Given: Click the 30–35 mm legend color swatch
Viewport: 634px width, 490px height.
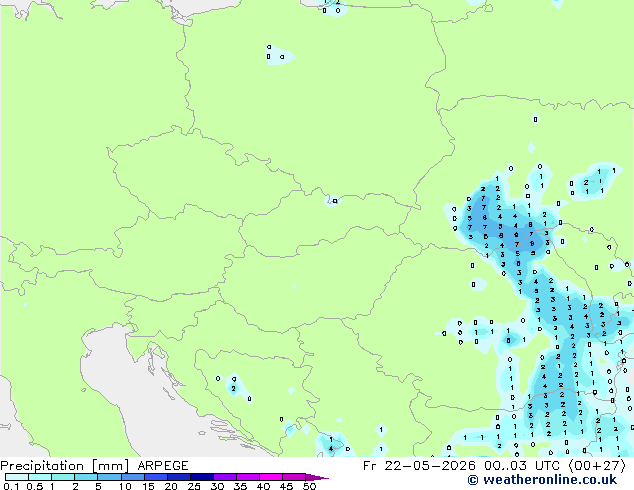Looking at the screenshot, I should (x=224, y=477).
